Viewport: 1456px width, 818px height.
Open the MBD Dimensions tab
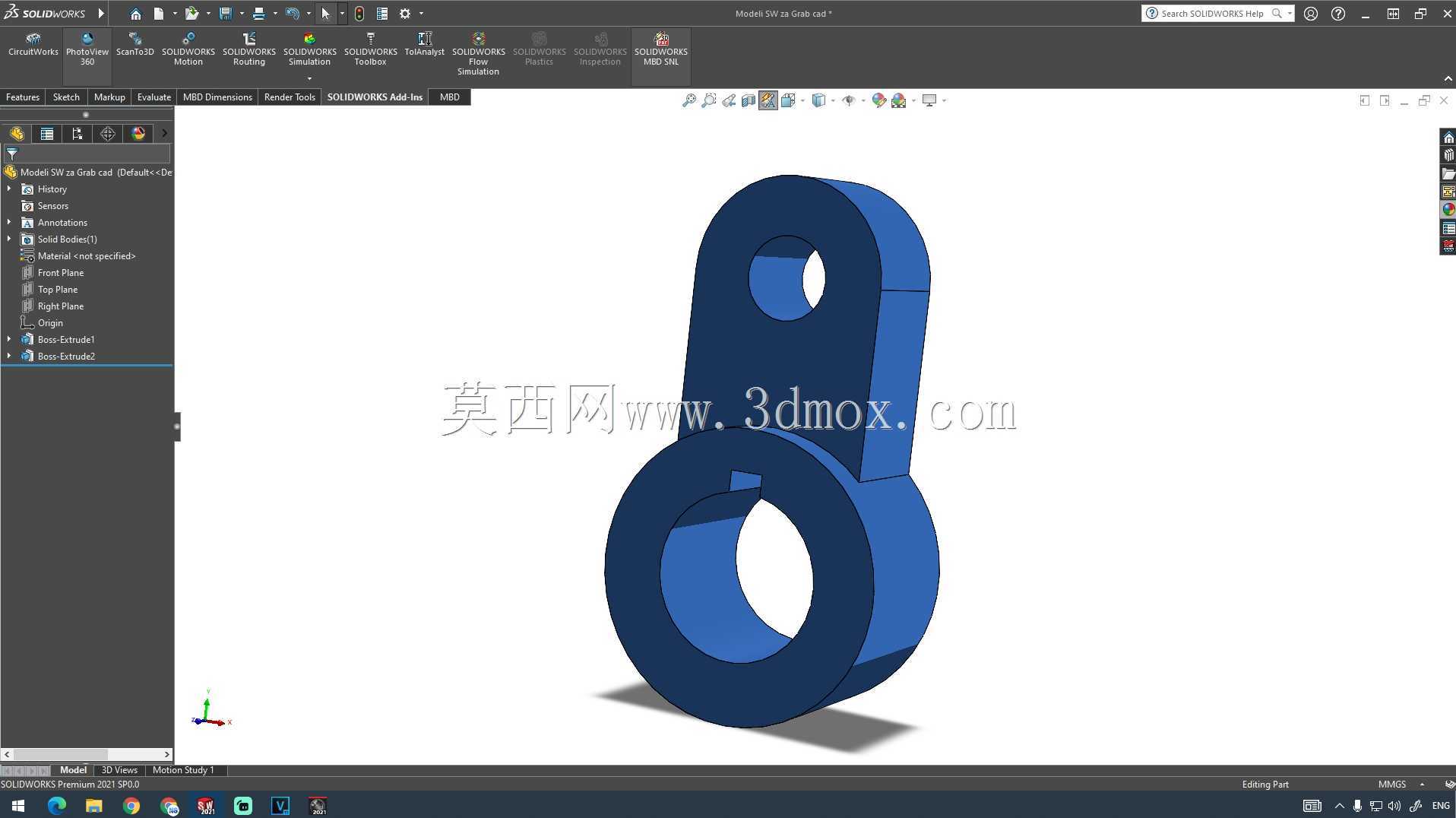[x=217, y=97]
